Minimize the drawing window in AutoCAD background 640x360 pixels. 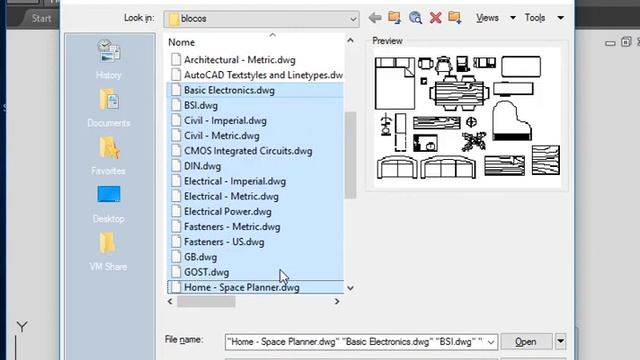pyautogui.click(x=610, y=43)
